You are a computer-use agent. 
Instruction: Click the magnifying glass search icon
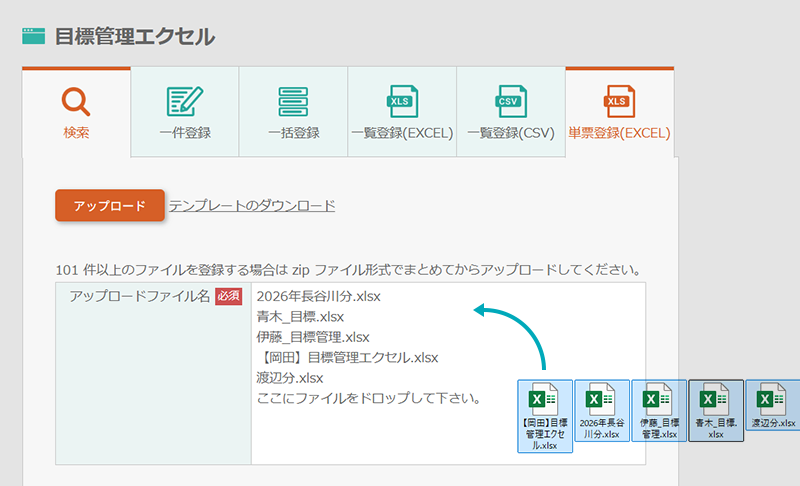[x=76, y=101]
